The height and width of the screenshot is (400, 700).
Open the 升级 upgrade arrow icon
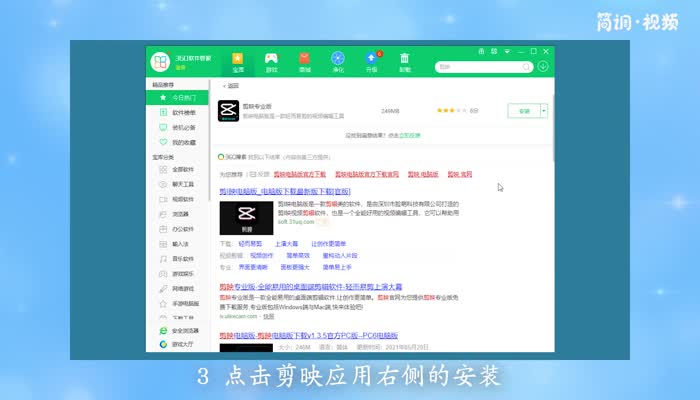click(x=372, y=61)
